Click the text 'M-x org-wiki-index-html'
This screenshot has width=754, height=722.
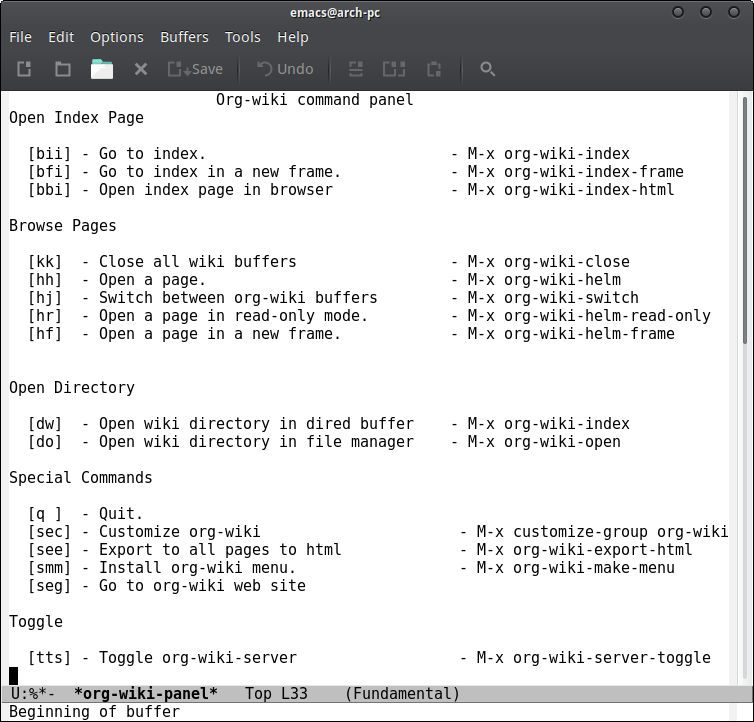point(571,190)
